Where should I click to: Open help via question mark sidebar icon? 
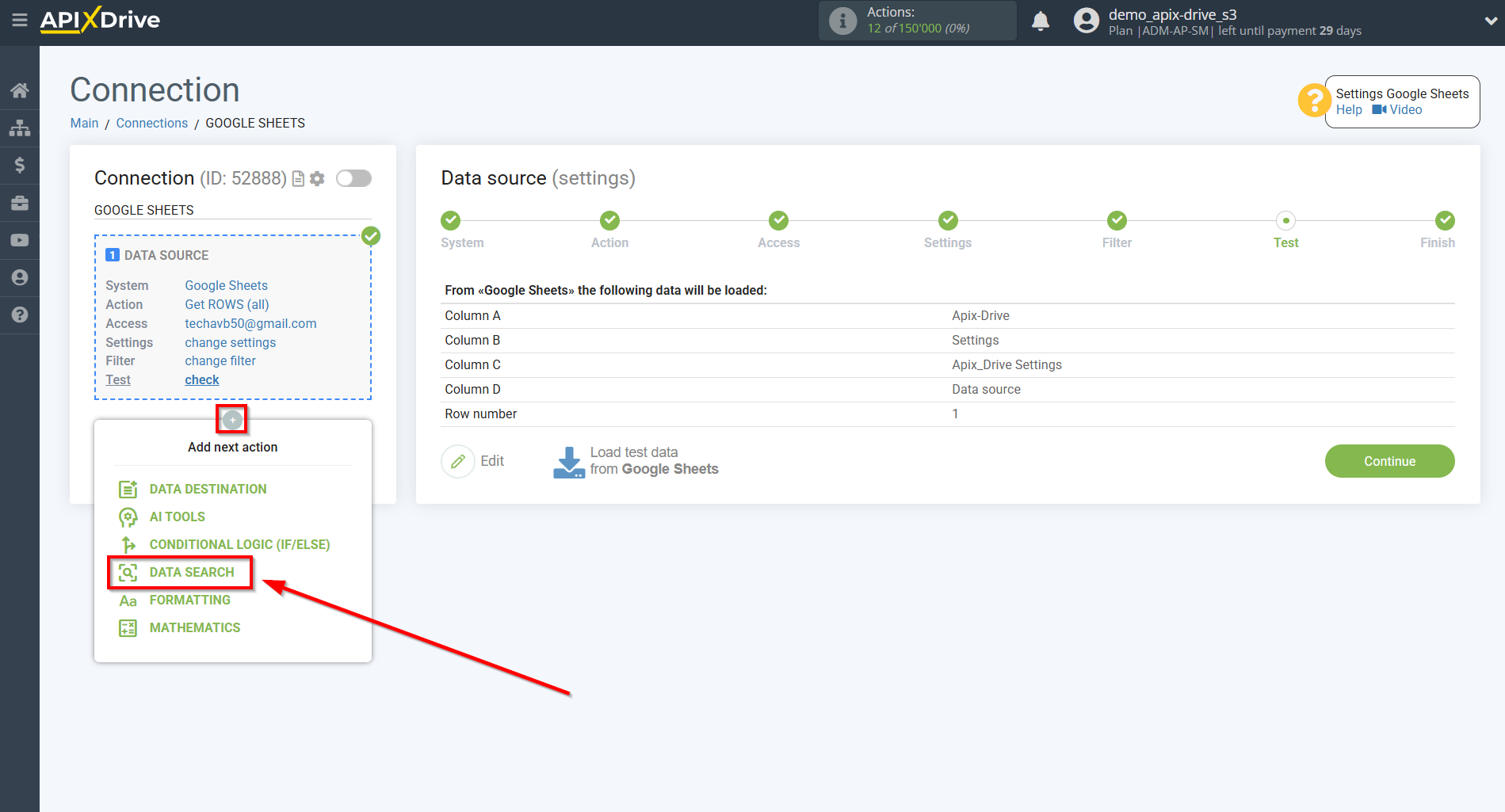click(20, 315)
